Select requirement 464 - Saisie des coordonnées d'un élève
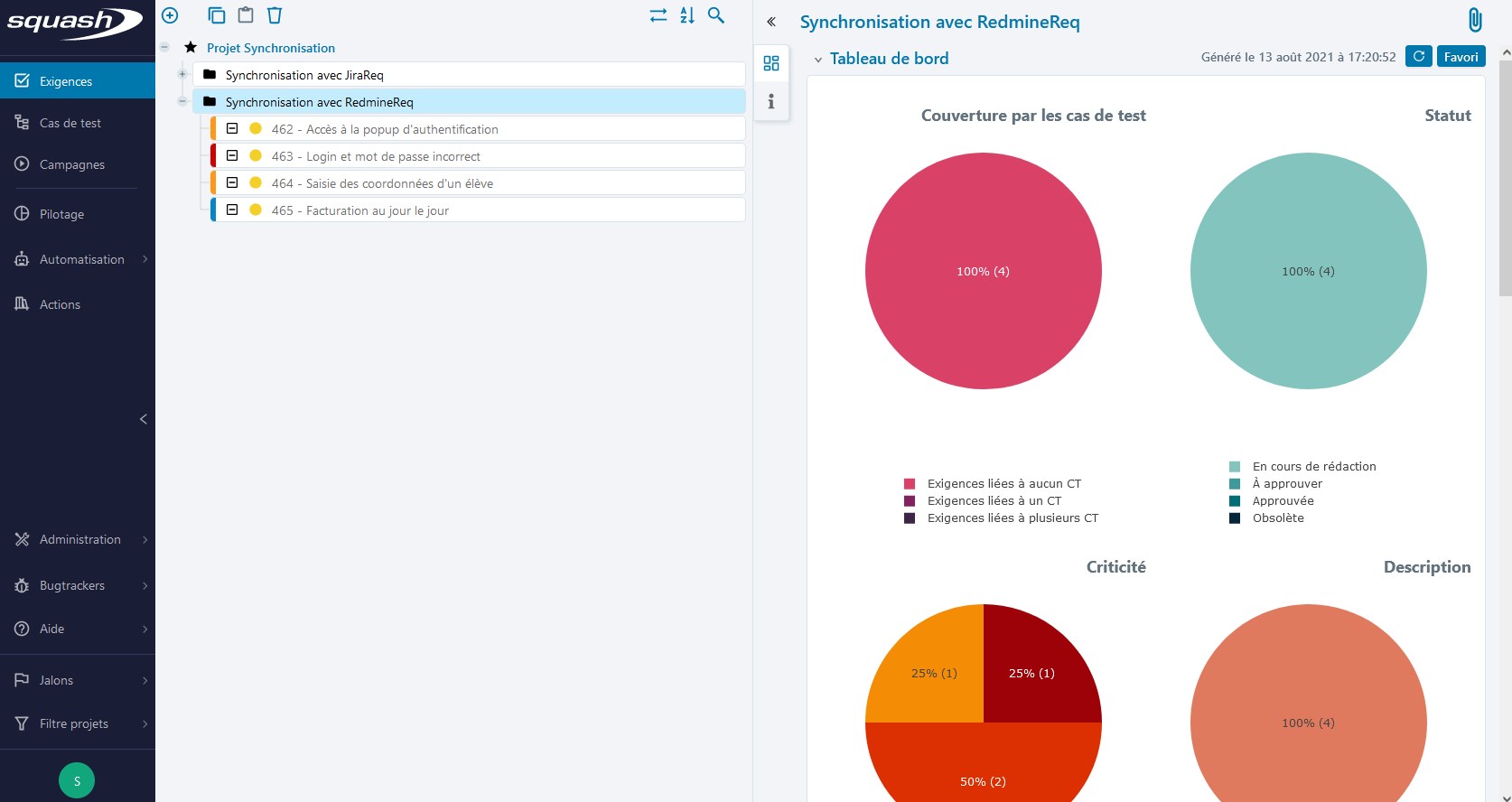The height and width of the screenshot is (802, 1512). (x=478, y=182)
